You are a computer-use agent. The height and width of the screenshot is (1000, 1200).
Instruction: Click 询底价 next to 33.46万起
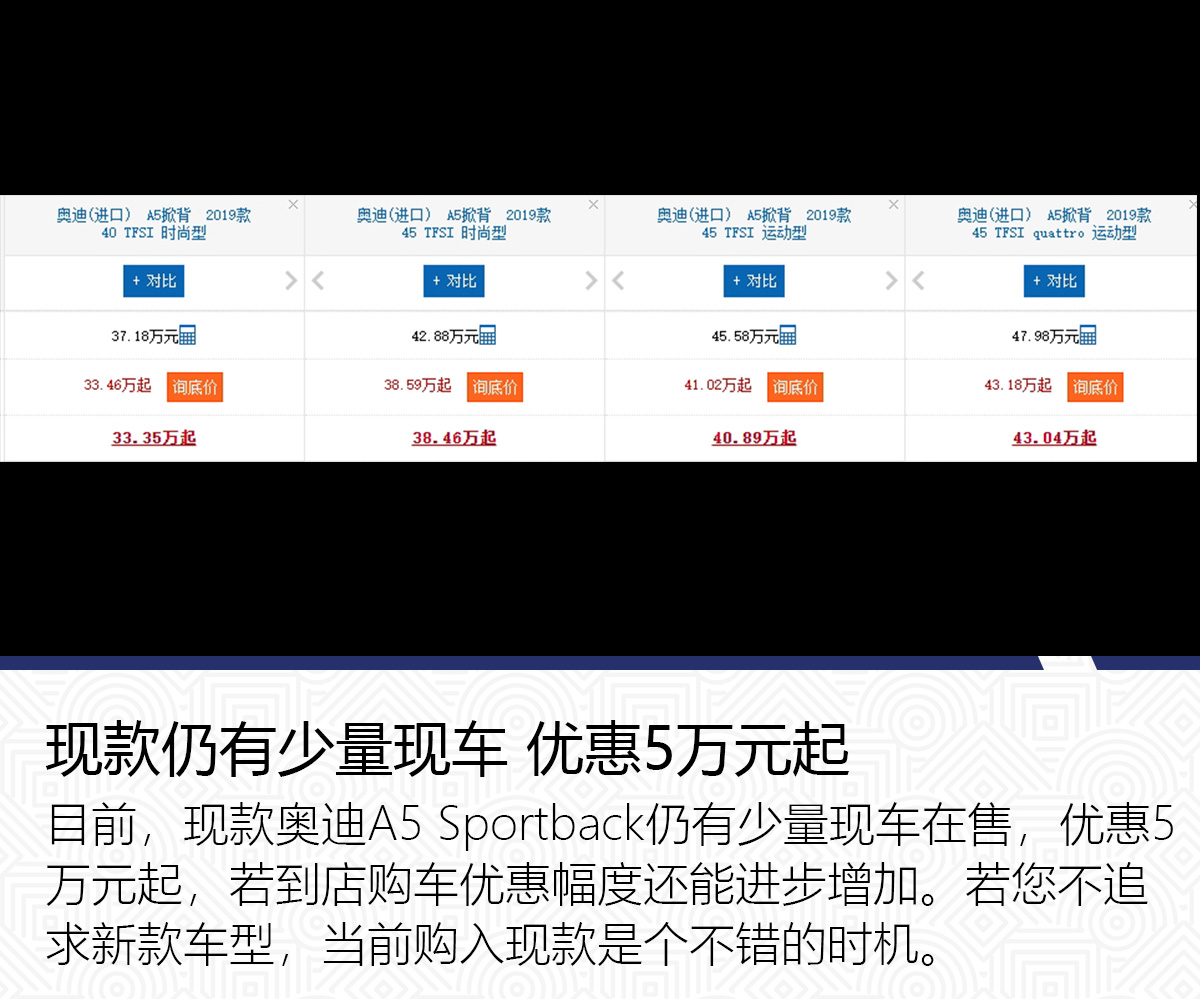pyautogui.click(x=195, y=387)
